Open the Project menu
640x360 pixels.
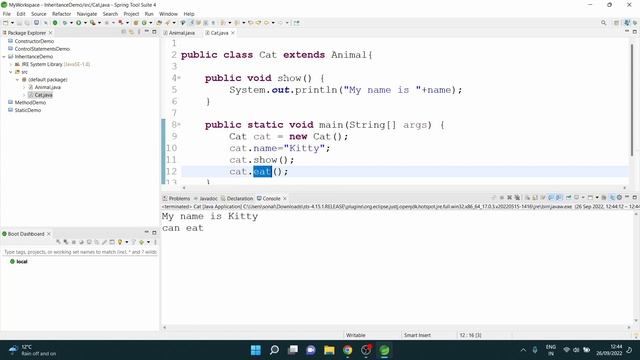point(131,14)
